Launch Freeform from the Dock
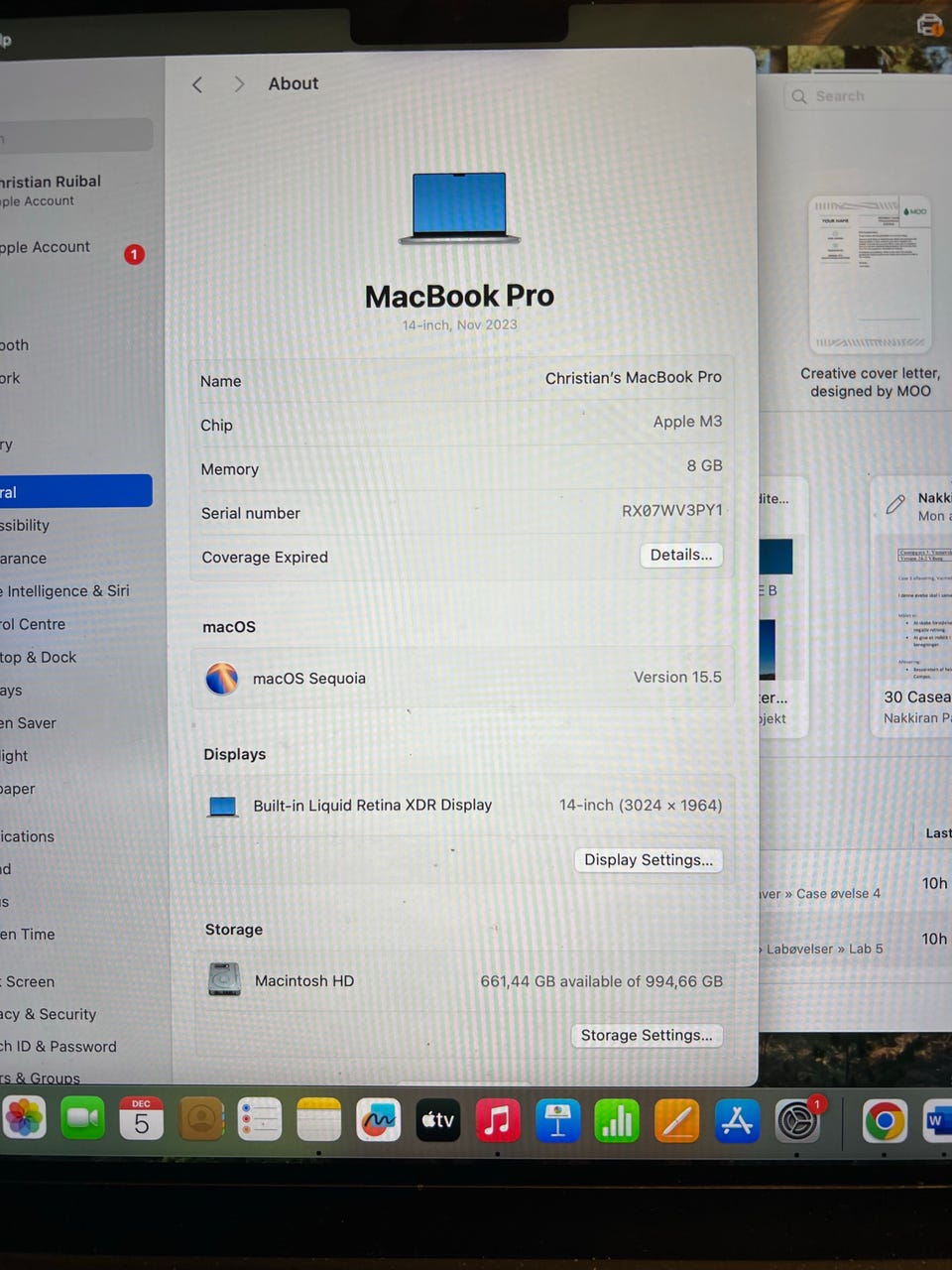Screen dimensions: 952x1270 [378, 1121]
